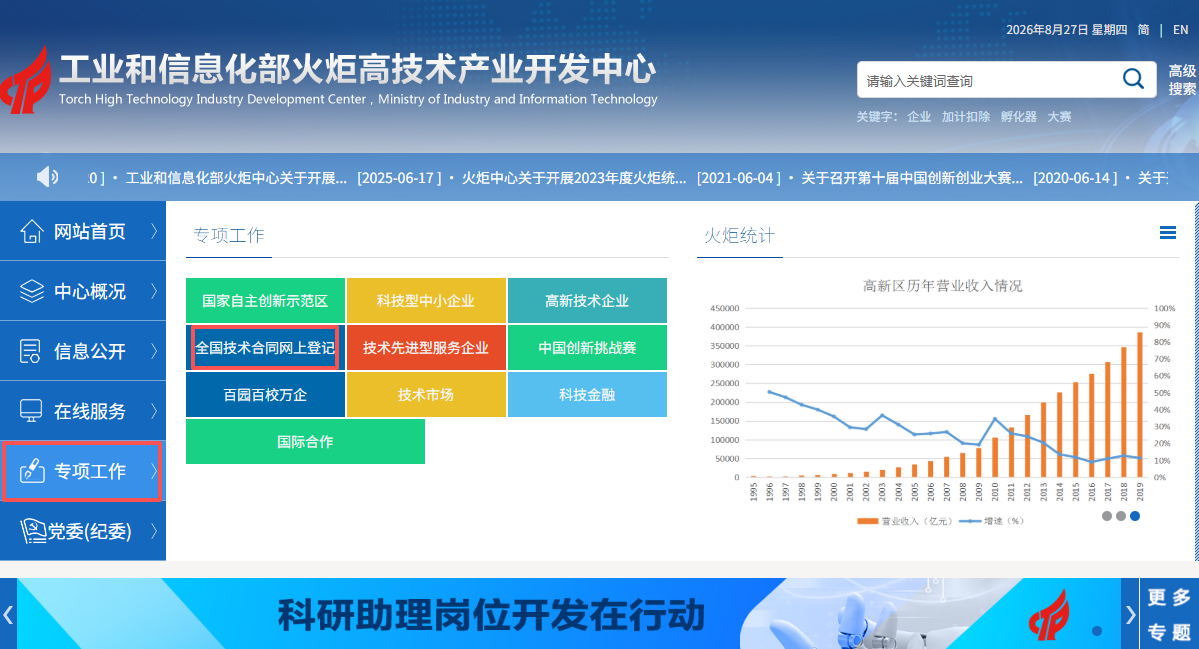This screenshot has width=1199, height=649.
Task: Click the banner slide indicator dot
Action: [1097, 631]
